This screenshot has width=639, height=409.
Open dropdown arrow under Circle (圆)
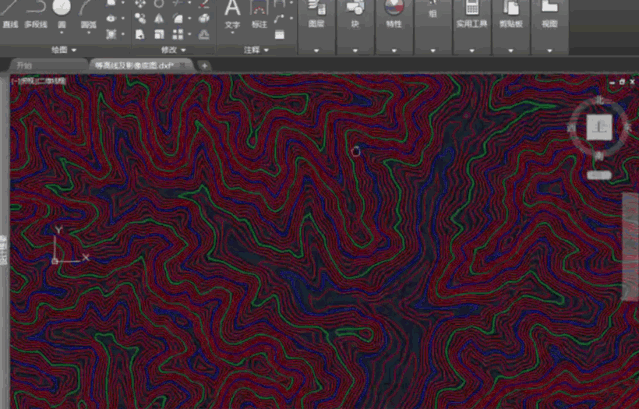[x=62, y=33]
